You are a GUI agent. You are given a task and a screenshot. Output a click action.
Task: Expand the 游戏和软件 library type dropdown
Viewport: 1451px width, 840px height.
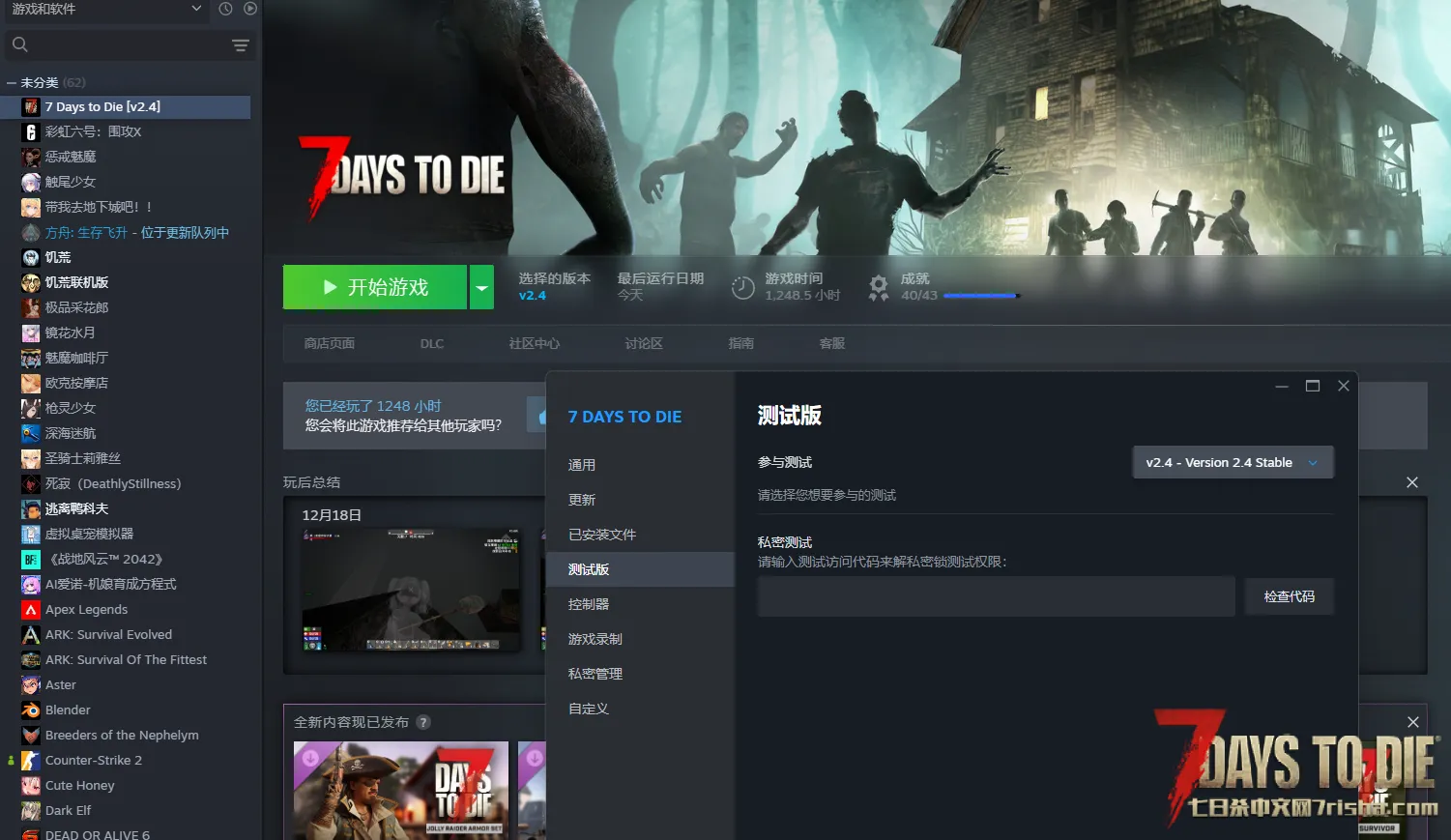point(196,9)
